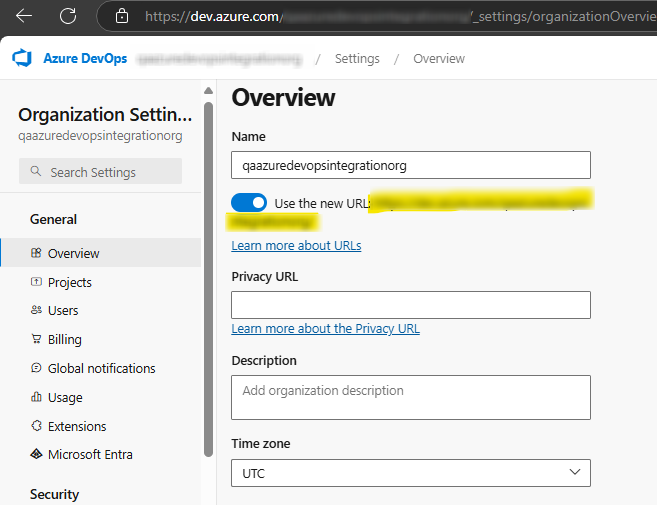The width and height of the screenshot is (657, 505).
Task: Open Learn more about URLs link
Action: click(x=296, y=246)
